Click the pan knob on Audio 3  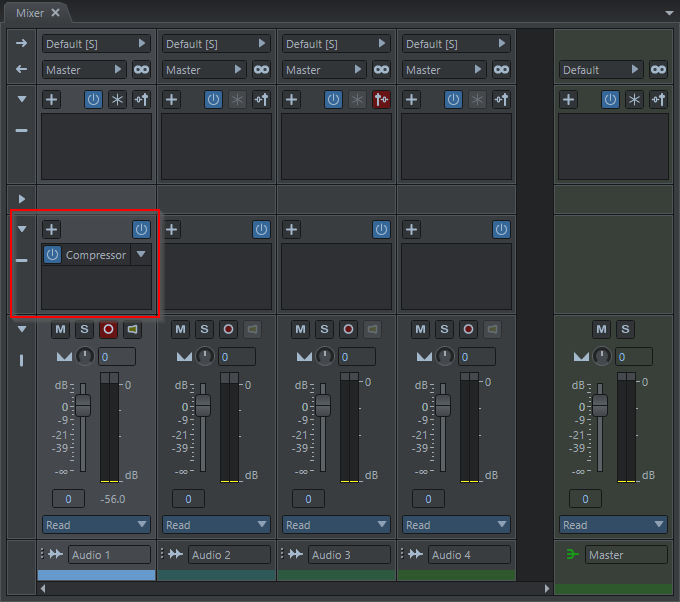click(x=325, y=356)
